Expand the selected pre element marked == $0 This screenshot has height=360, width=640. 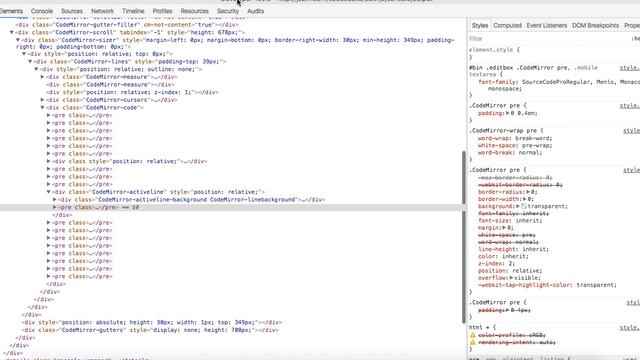click(55, 207)
